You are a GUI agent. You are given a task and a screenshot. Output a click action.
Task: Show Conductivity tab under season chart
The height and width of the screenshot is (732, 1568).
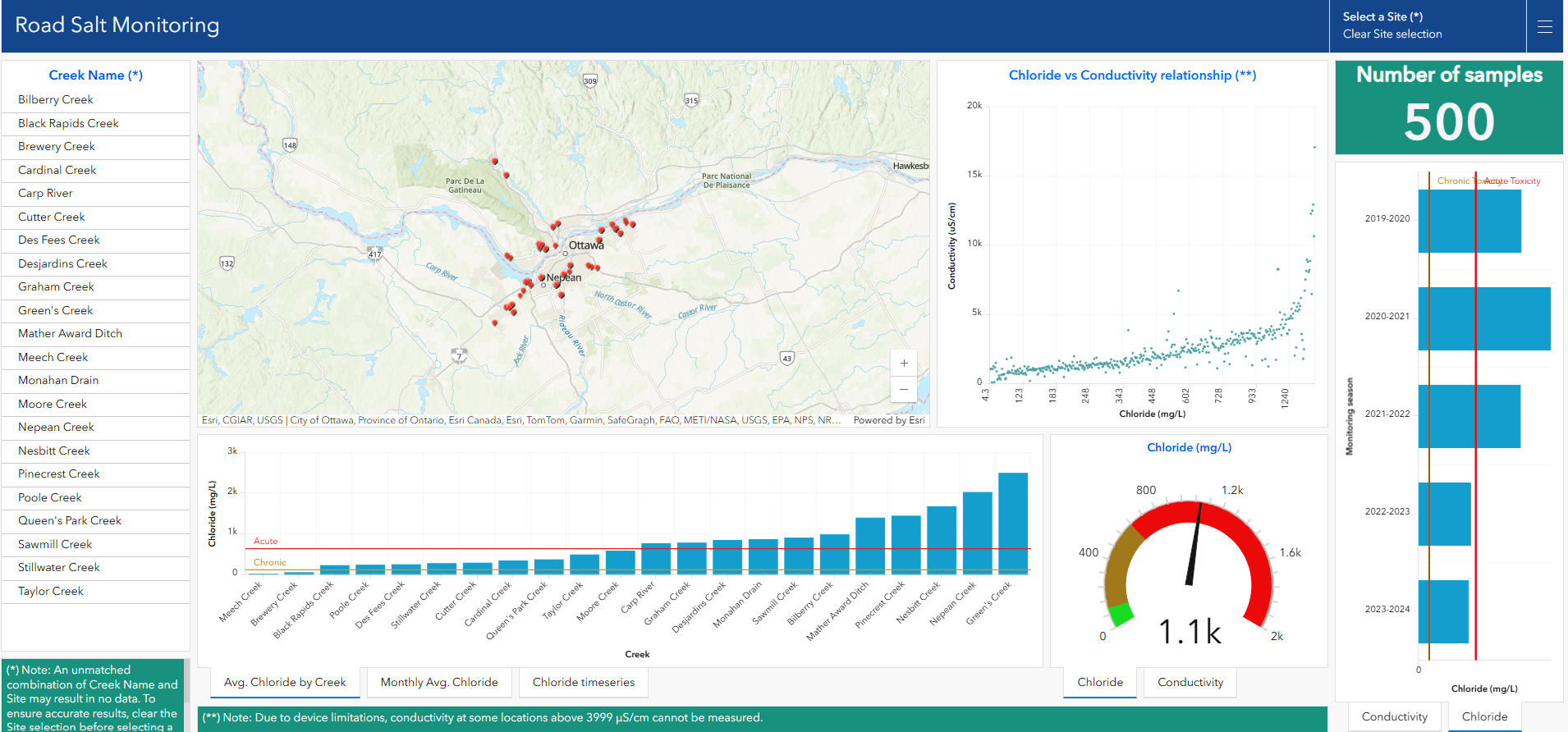[1394, 716]
